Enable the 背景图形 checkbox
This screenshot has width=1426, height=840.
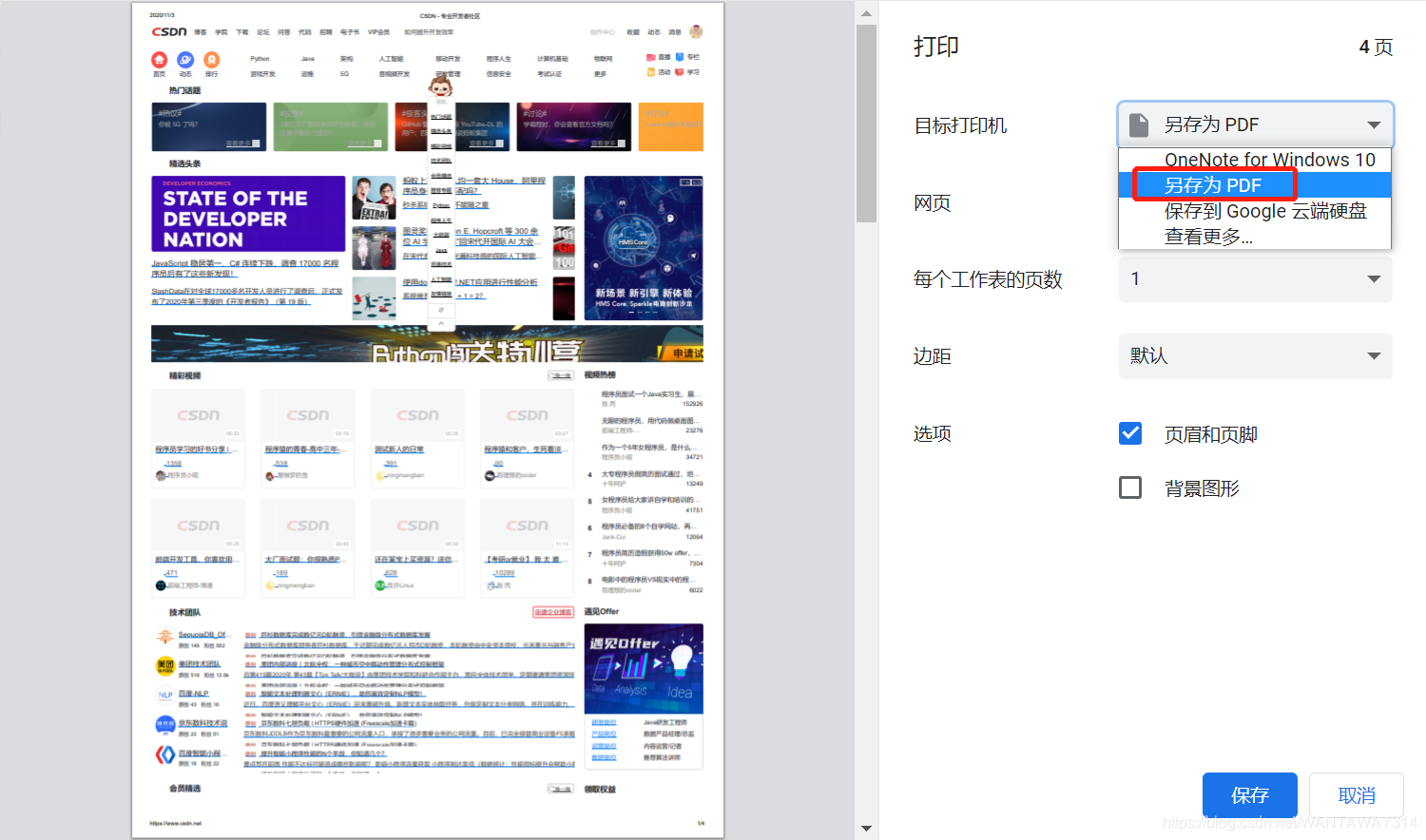click(x=1130, y=487)
